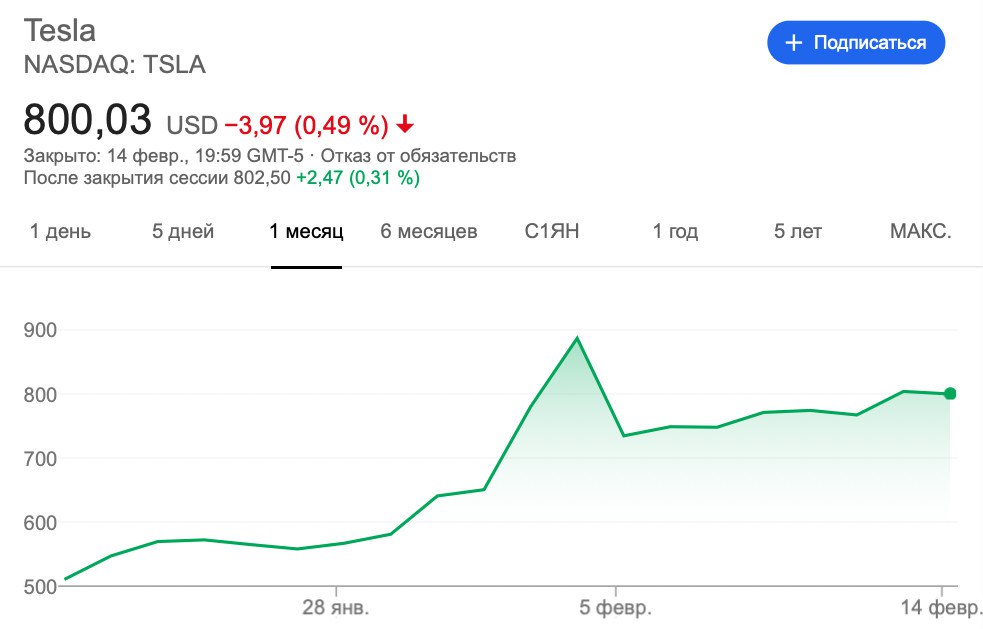Choose the 1 месяц tab
The width and height of the screenshot is (983, 629).
(306, 232)
